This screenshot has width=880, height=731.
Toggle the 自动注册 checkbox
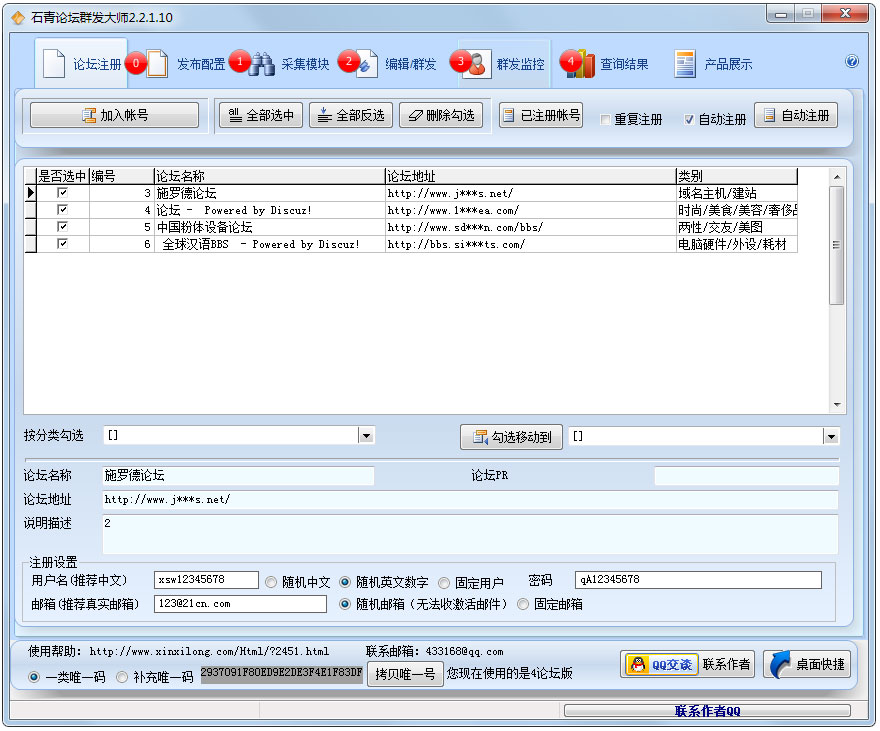pyautogui.click(x=689, y=120)
